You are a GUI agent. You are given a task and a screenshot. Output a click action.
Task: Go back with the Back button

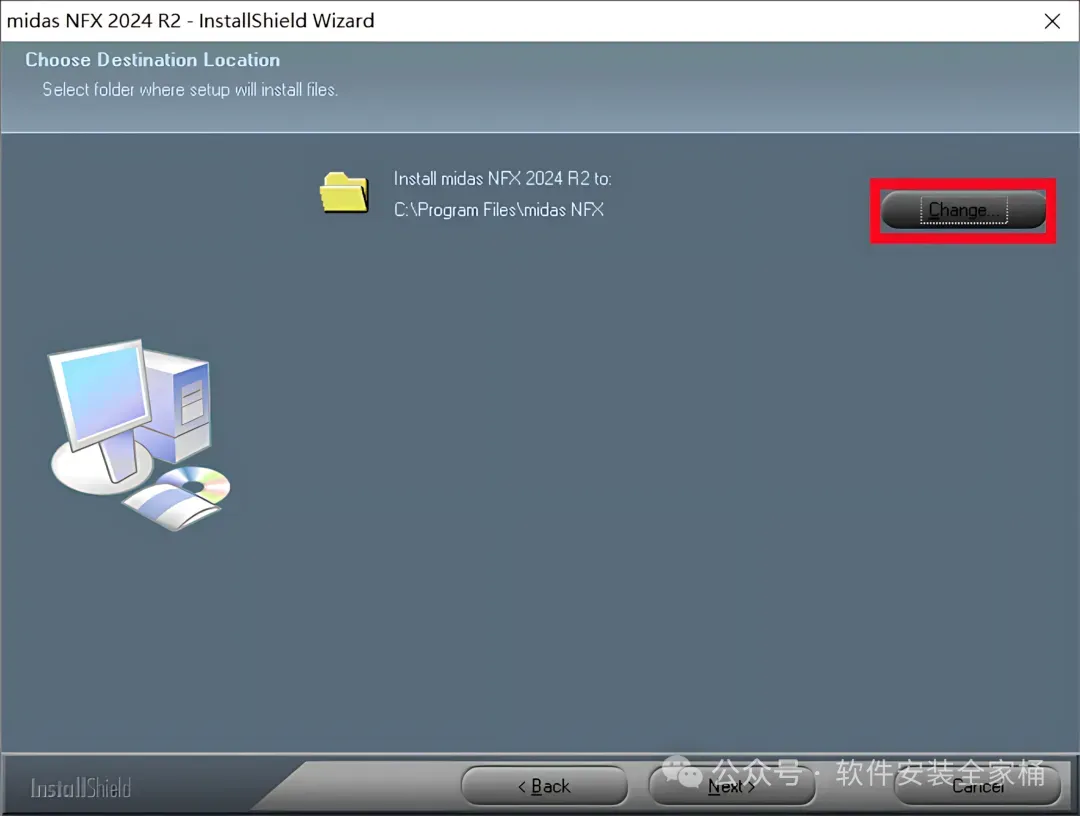click(x=544, y=786)
